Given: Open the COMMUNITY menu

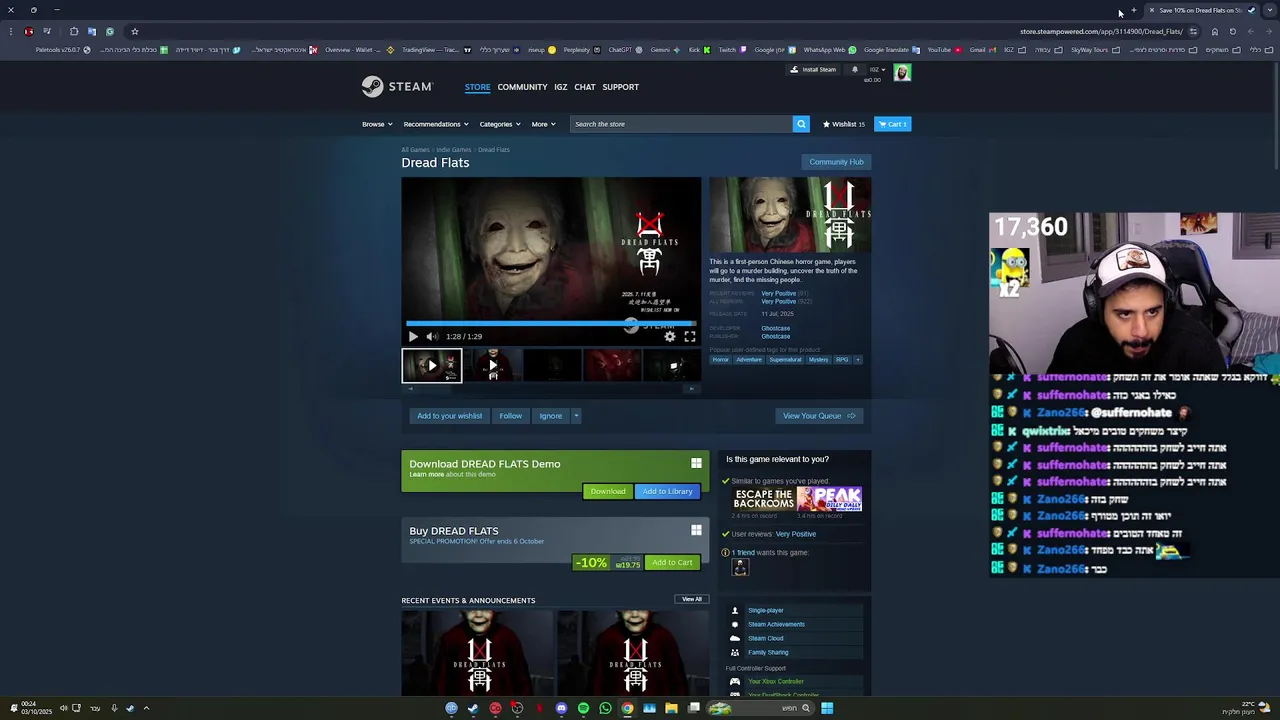Looking at the screenshot, I should pyautogui.click(x=522, y=87).
